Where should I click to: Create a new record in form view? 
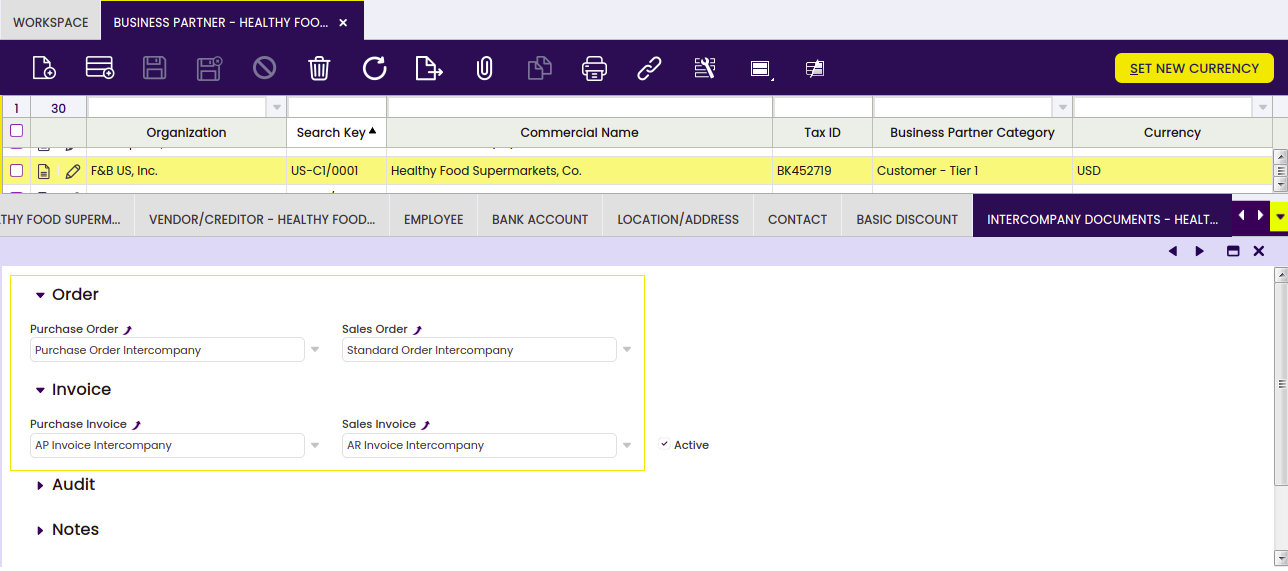(44, 68)
